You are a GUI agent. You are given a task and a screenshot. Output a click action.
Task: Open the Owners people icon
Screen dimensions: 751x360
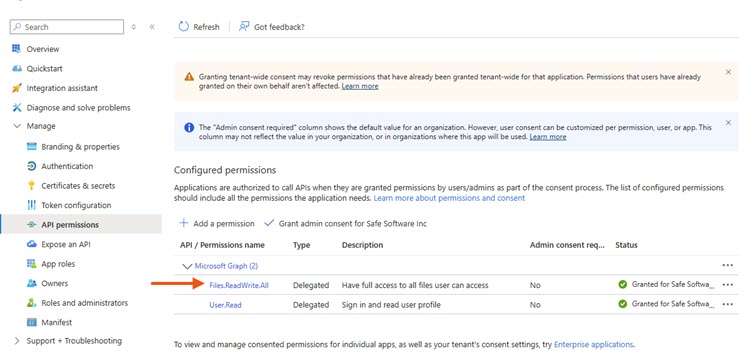tap(32, 283)
